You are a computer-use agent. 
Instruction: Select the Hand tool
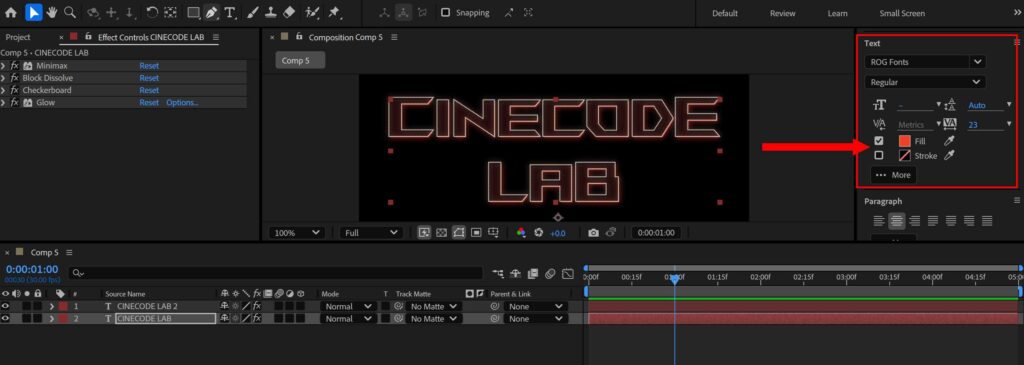(52, 12)
